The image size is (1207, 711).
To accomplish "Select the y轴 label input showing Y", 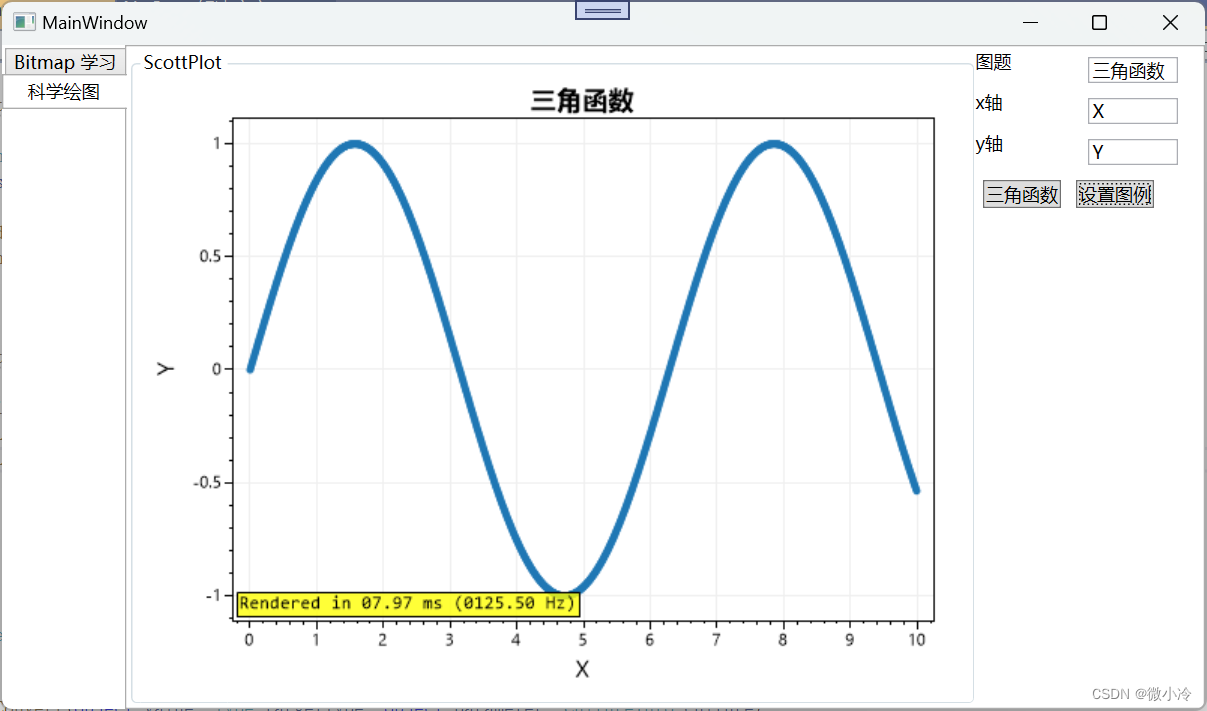I will [x=1132, y=151].
